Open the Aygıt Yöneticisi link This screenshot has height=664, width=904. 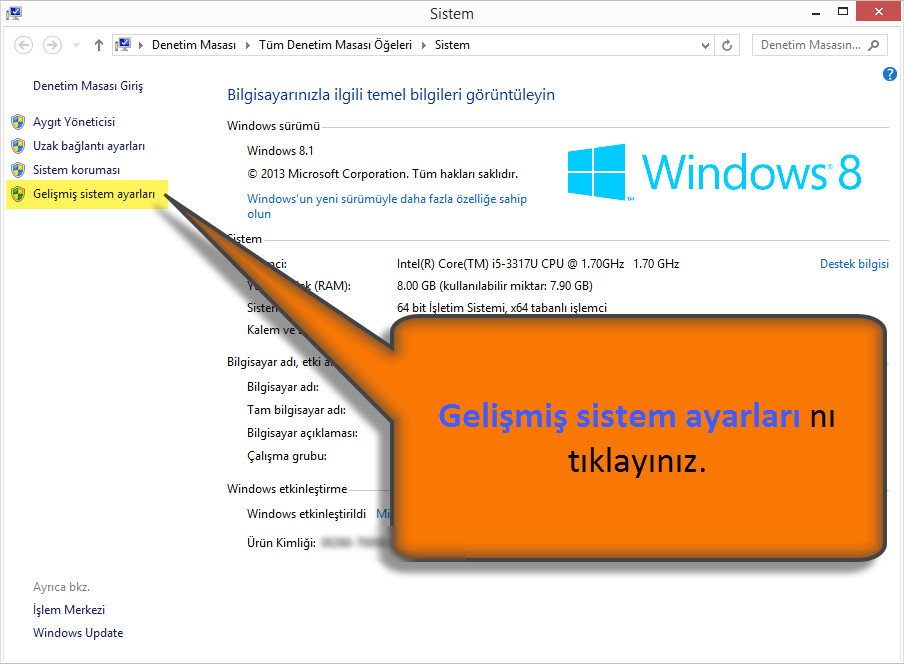pos(74,122)
